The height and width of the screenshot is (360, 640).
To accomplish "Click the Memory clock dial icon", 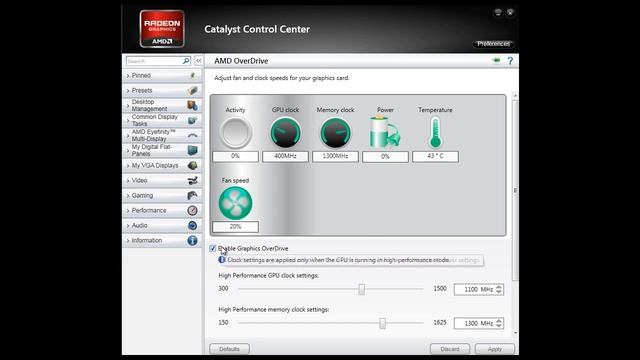I will [x=335, y=133].
